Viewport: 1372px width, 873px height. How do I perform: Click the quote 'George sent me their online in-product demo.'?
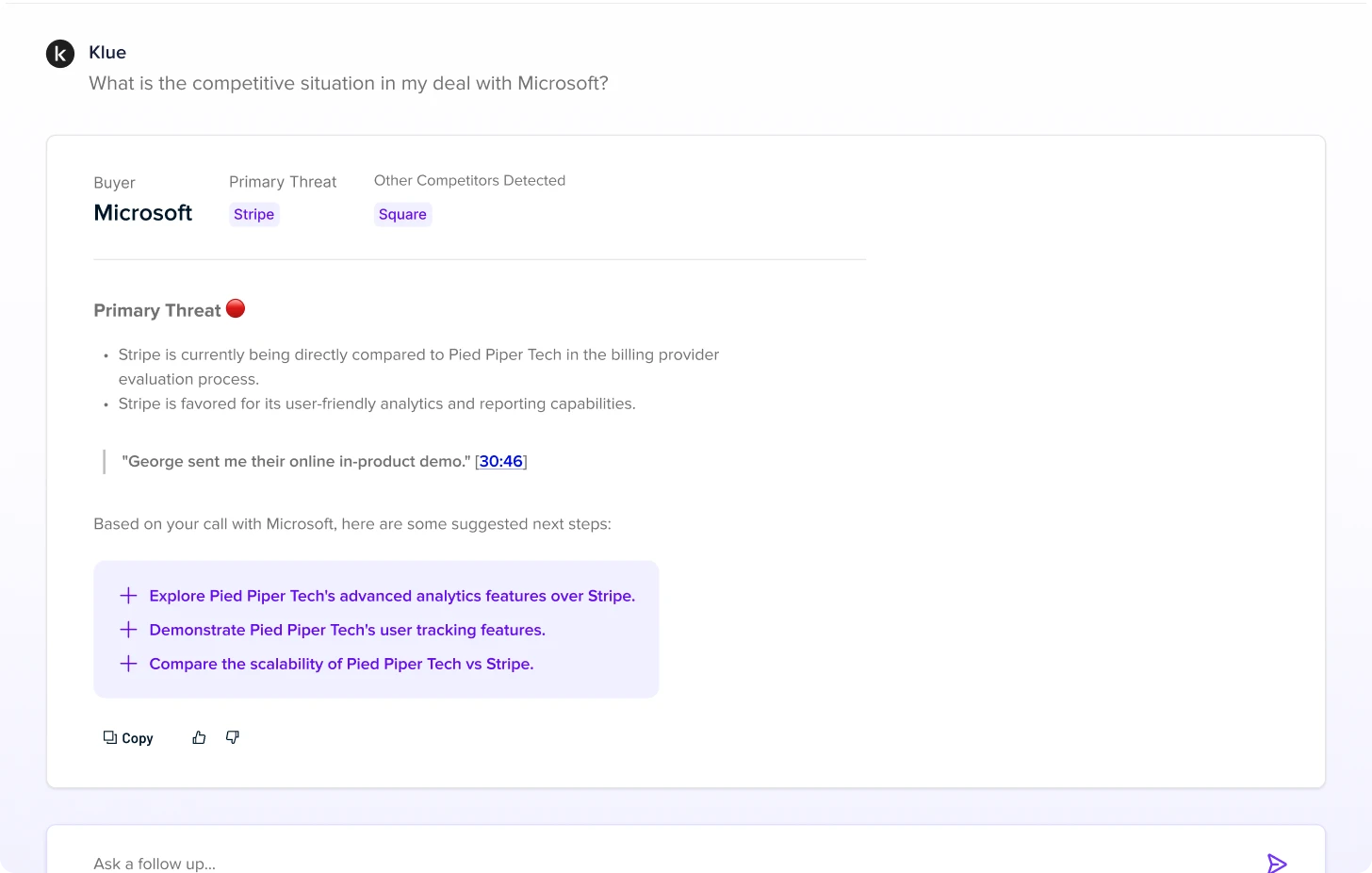(296, 461)
